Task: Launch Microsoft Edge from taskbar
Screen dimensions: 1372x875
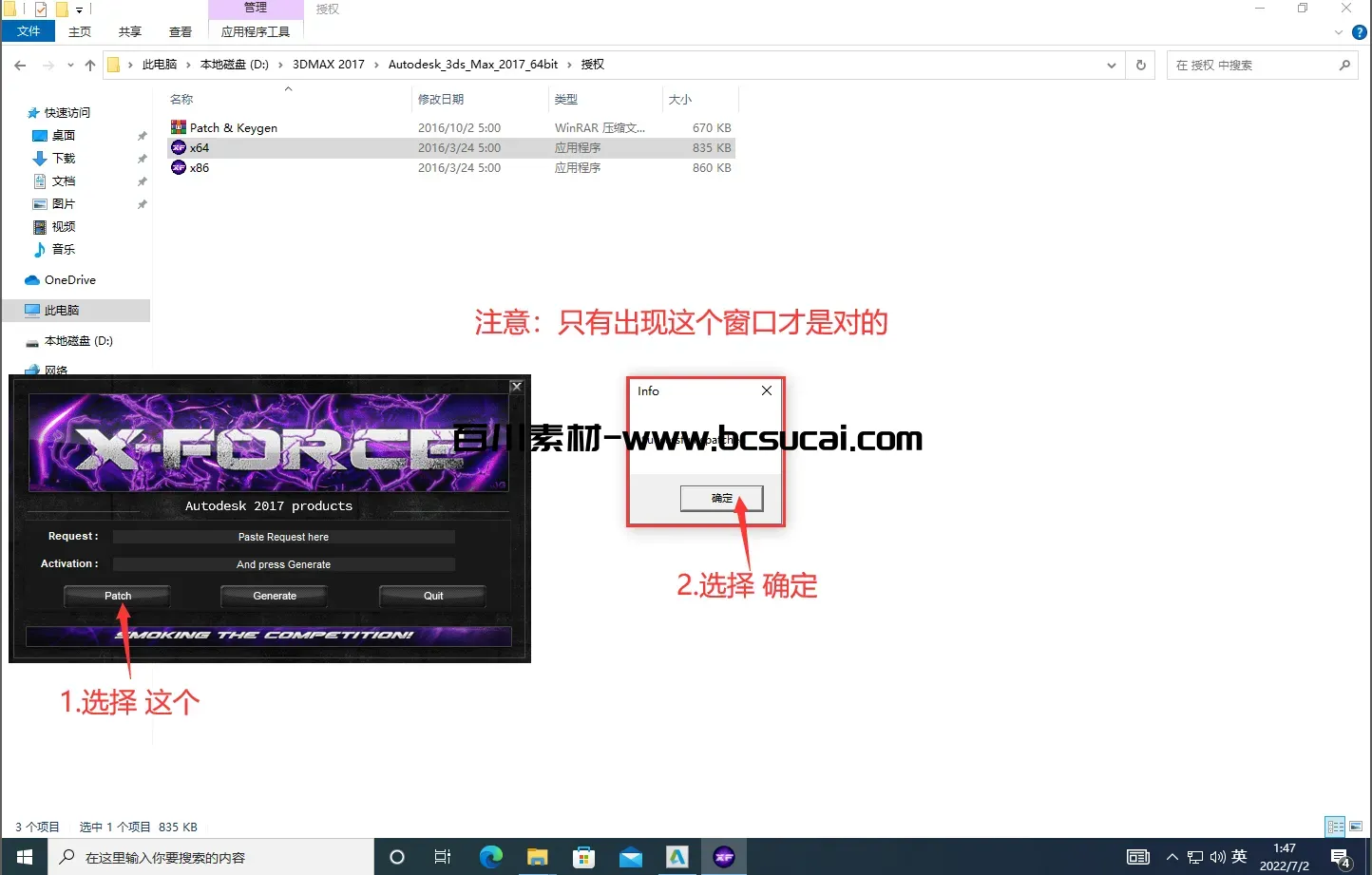Action: 490,857
